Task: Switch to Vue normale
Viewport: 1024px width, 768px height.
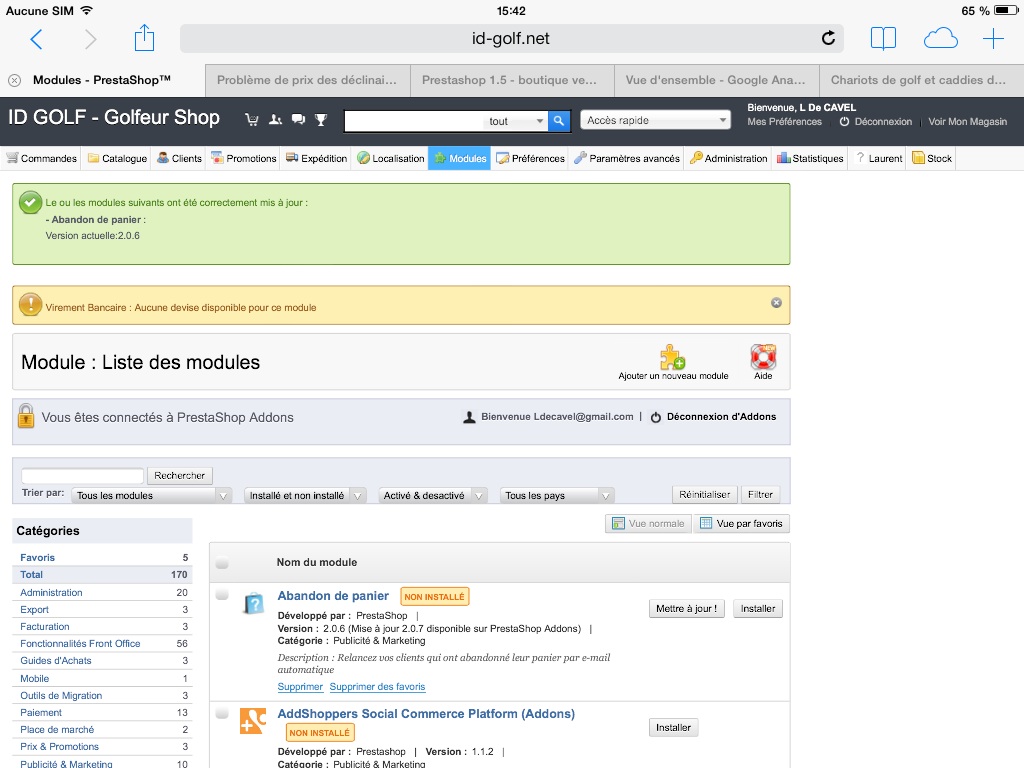Action: tap(648, 524)
